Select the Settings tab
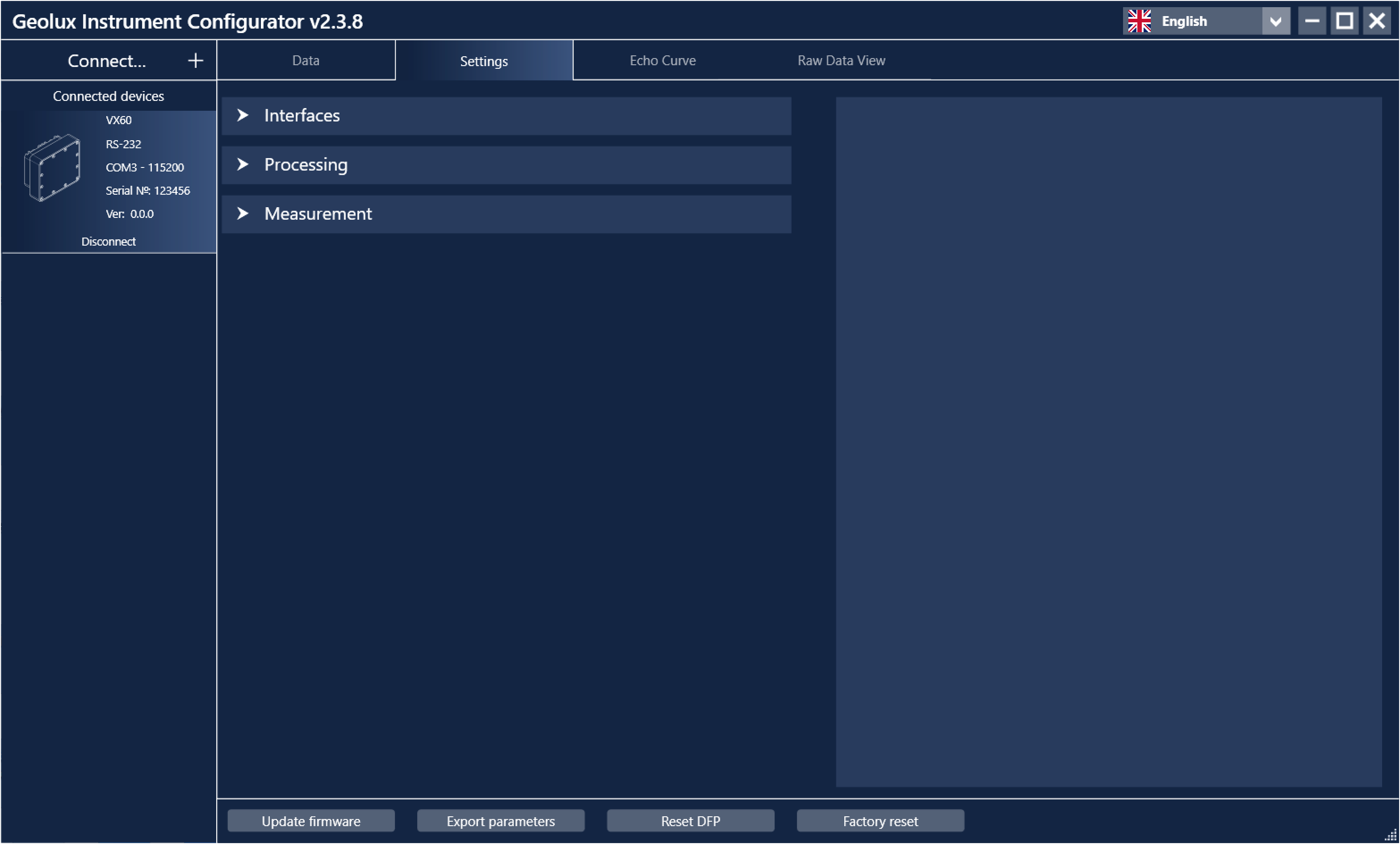The width and height of the screenshot is (1400, 844). (483, 61)
